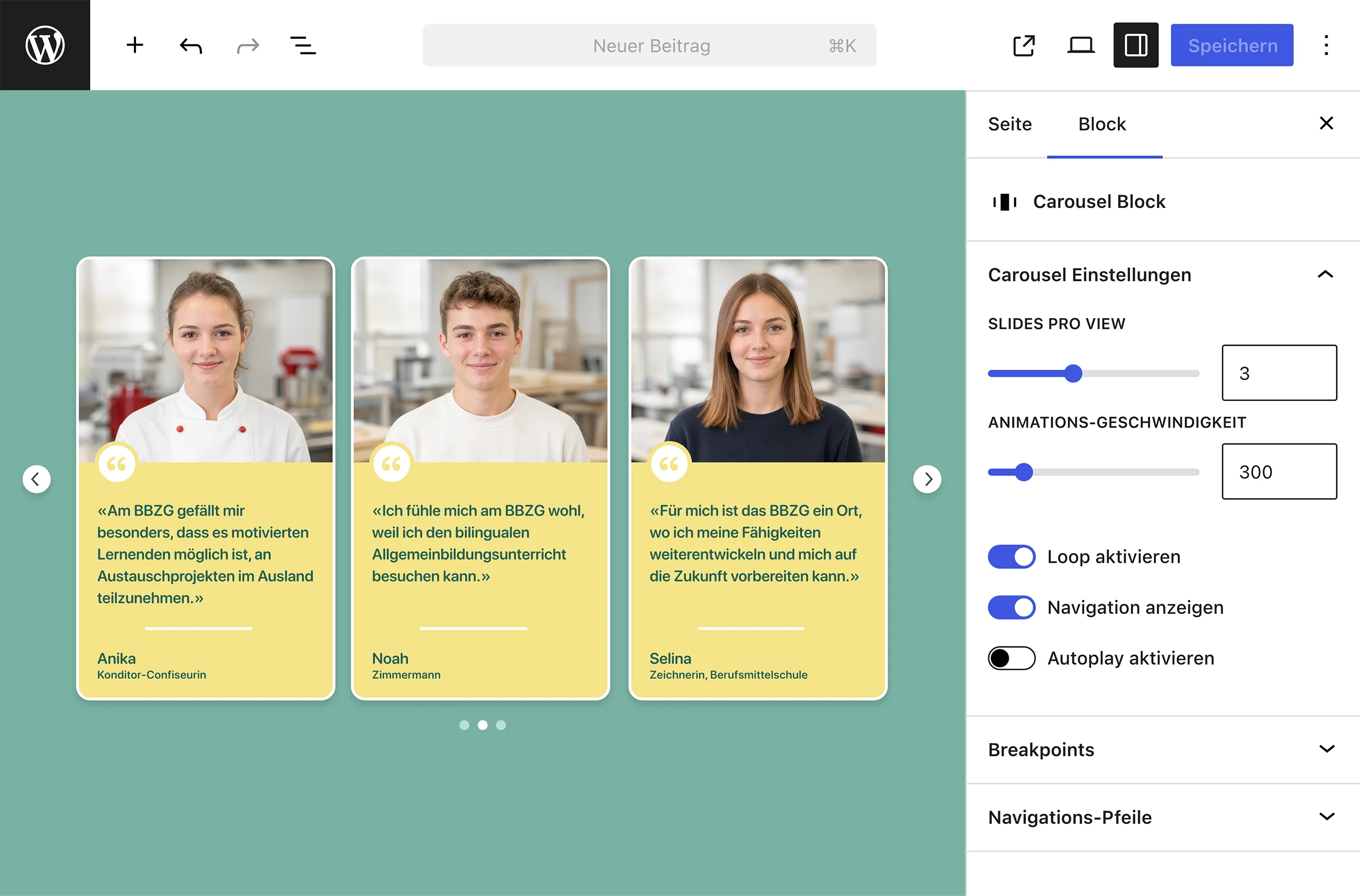This screenshot has height=896, width=1360.
Task: Expand the Breakpoints section
Action: pyautogui.click(x=1163, y=750)
